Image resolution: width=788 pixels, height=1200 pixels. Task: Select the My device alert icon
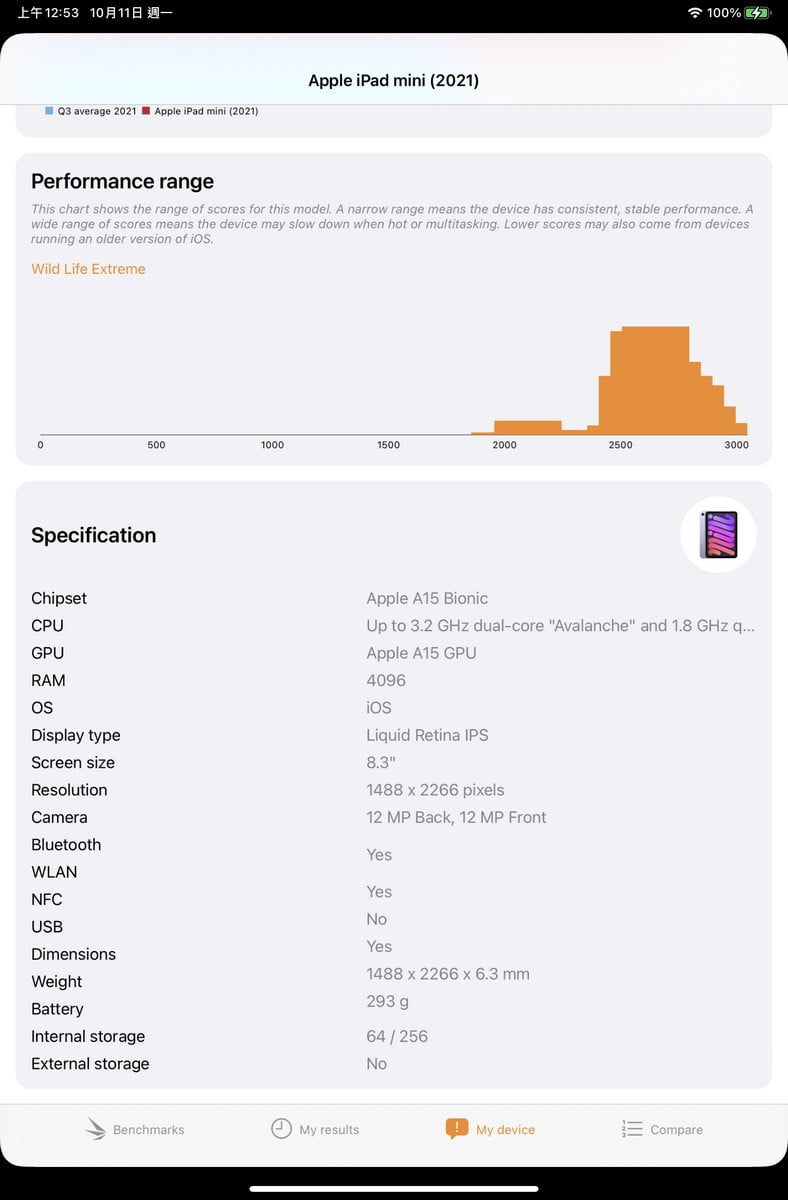(x=457, y=1129)
